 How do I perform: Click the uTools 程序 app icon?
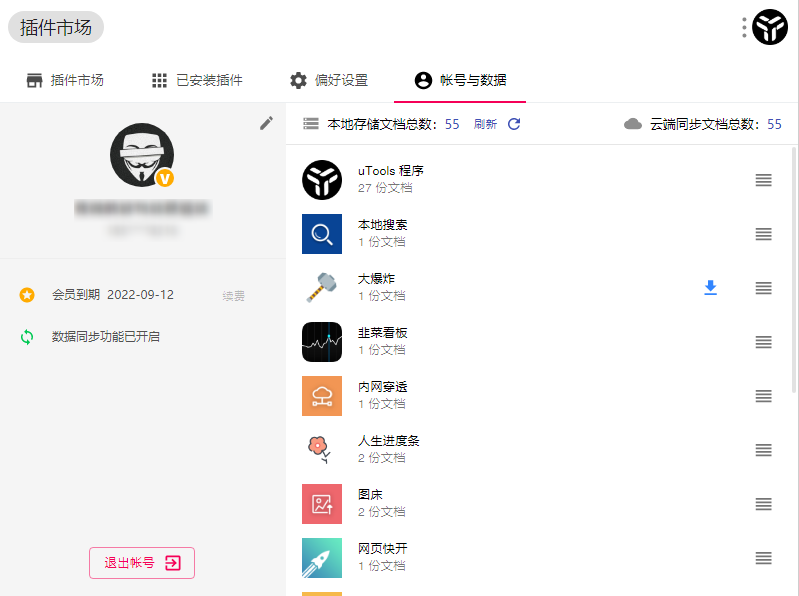coord(322,180)
